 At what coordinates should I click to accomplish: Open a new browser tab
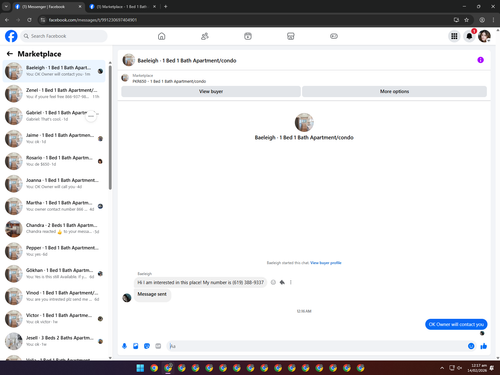tap(166, 7)
